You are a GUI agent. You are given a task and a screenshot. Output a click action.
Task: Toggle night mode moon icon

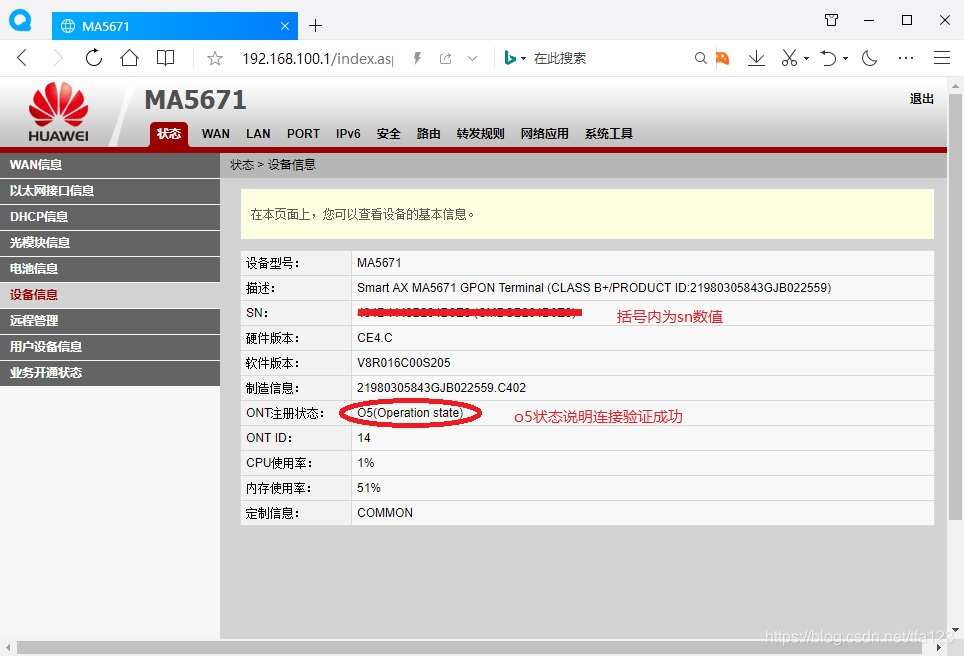tap(869, 58)
